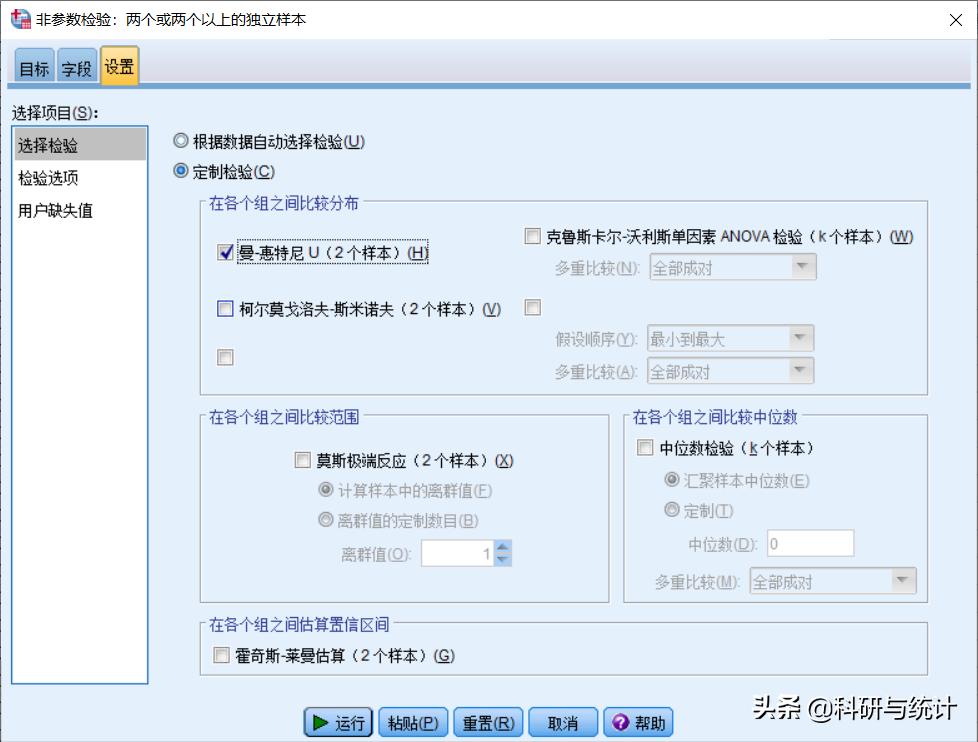The height and width of the screenshot is (742, 978).
Task: Click inside the 中位数(D) input field
Action: coord(810,542)
